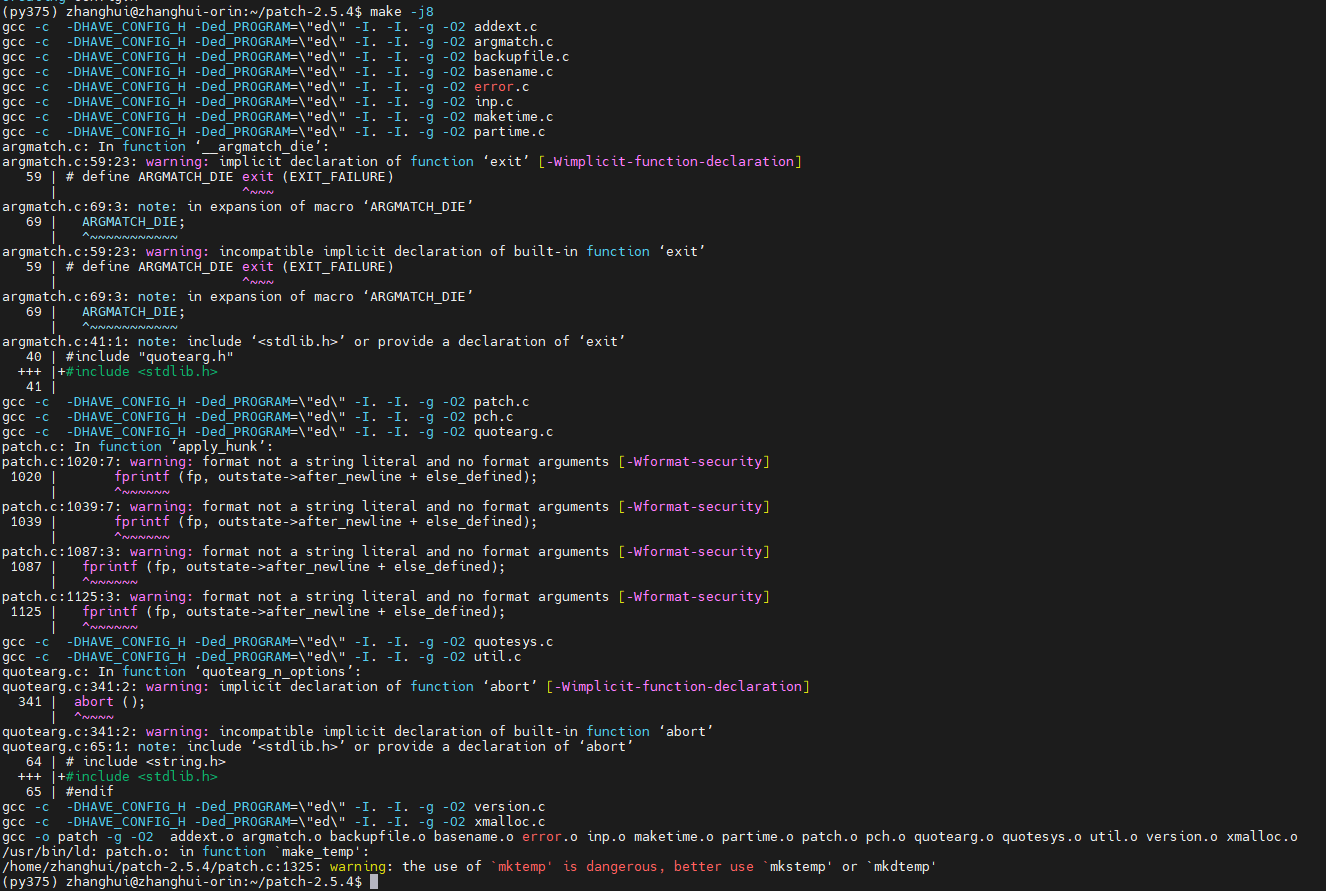Click pch.c in its gcc compile line

pos(494,416)
